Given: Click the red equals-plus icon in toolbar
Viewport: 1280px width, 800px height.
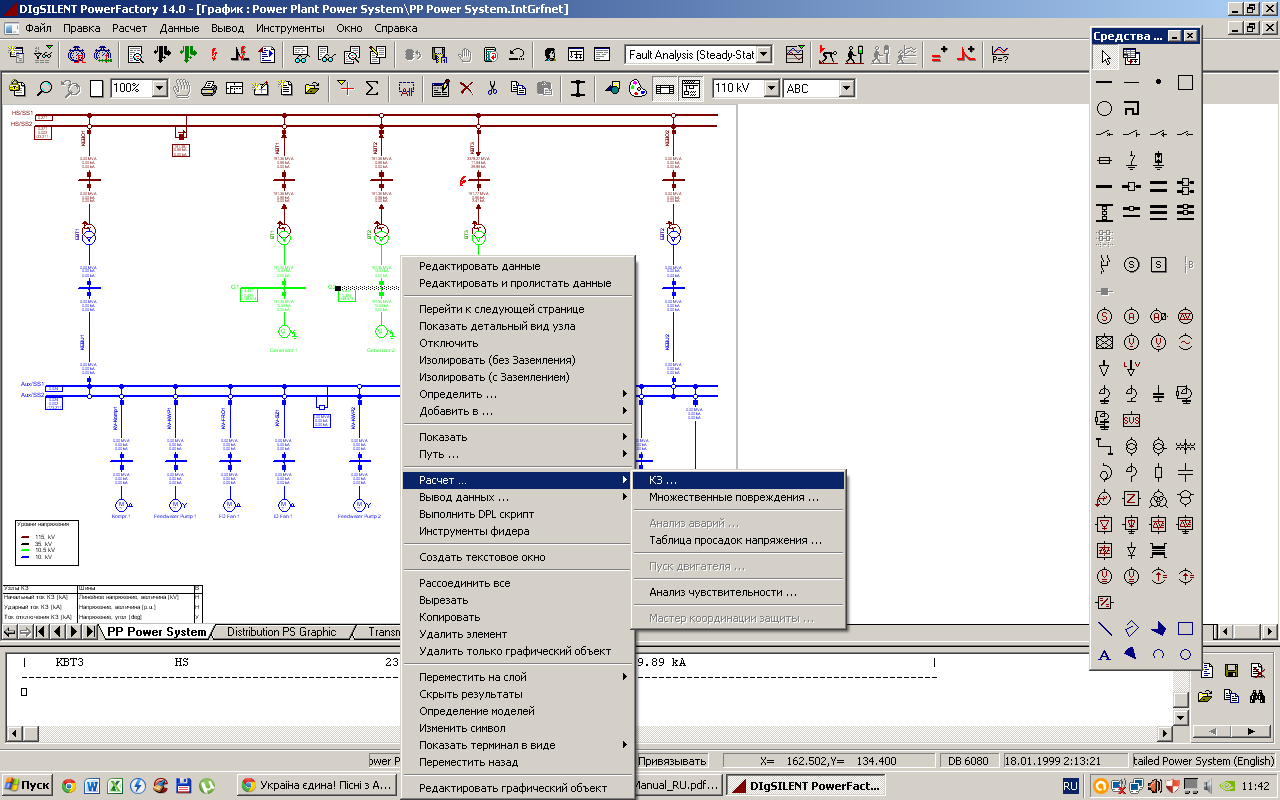Looking at the screenshot, I should click(x=940, y=54).
